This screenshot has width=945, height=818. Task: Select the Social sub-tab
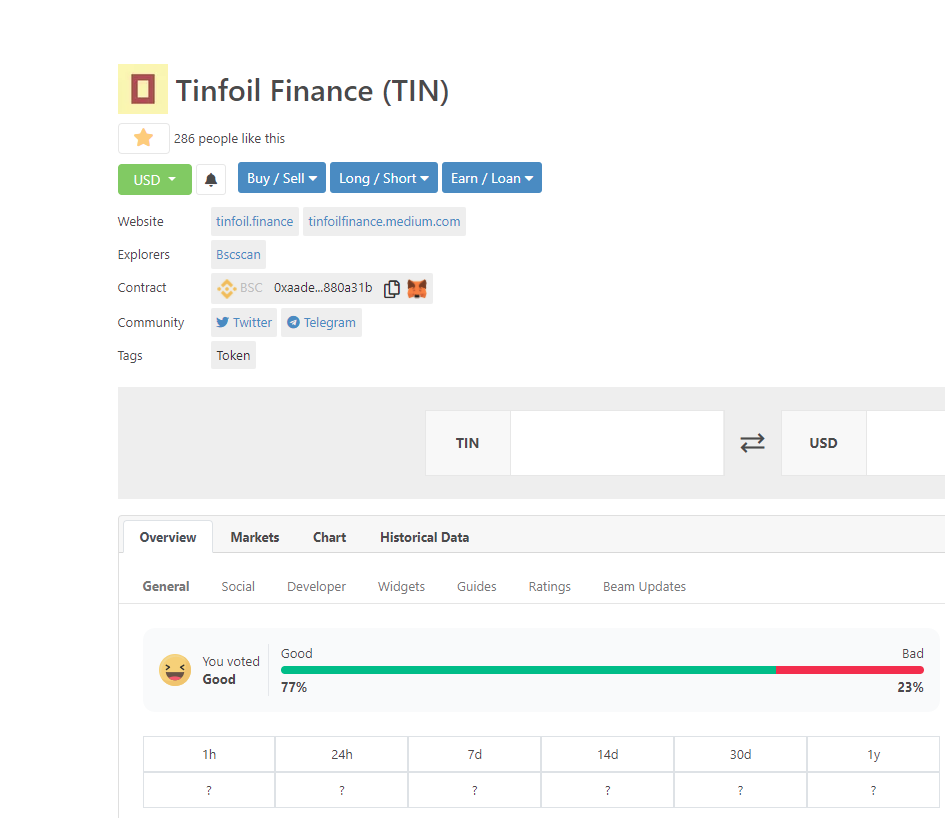(238, 587)
